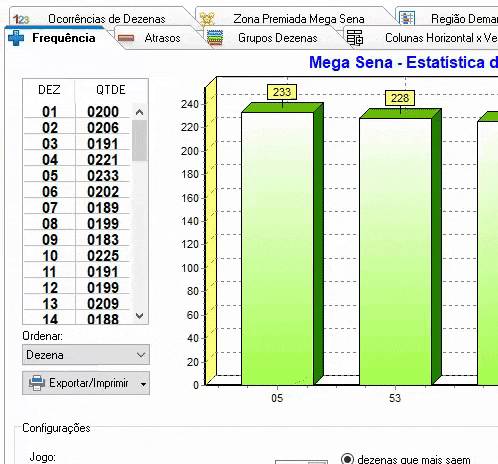Click the Exportar/Imprimir button
Screen dimensions: 498x464
86,383
